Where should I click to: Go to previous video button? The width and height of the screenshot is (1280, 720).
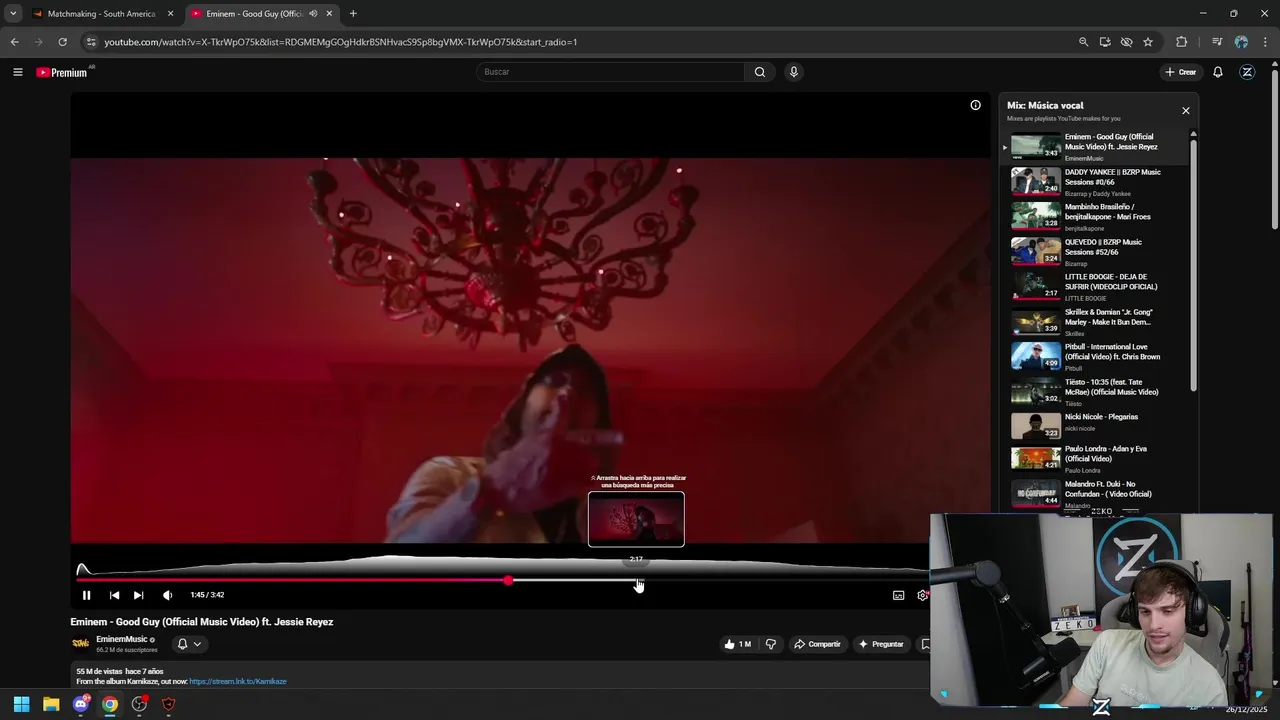tap(114, 595)
